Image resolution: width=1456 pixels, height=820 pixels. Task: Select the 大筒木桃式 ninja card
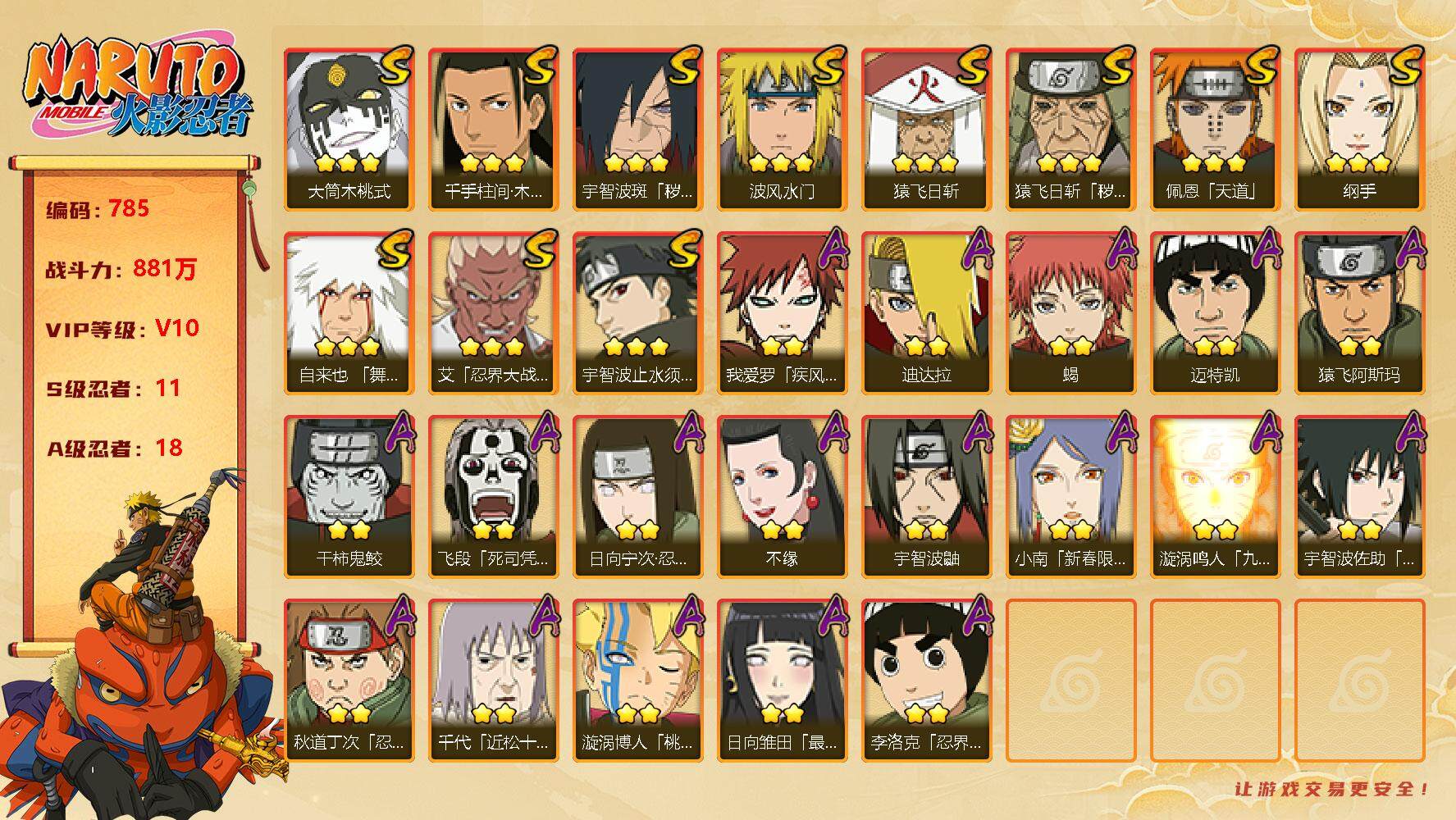coord(349,130)
